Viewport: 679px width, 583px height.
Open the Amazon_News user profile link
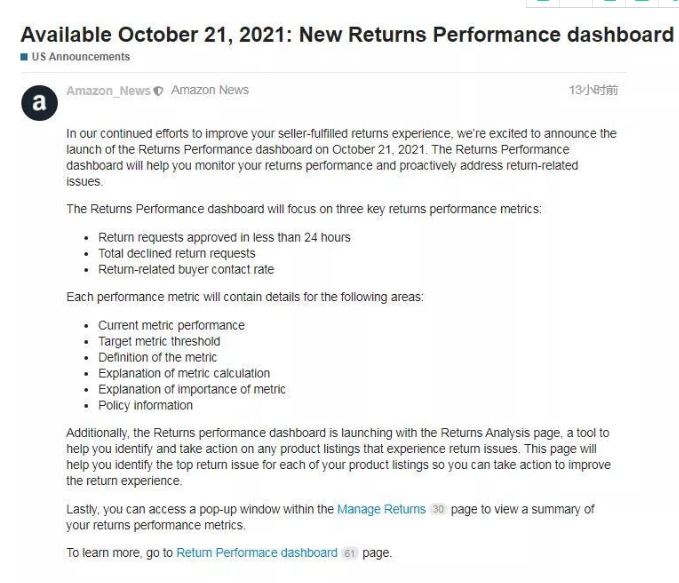pyautogui.click(x=108, y=91)
